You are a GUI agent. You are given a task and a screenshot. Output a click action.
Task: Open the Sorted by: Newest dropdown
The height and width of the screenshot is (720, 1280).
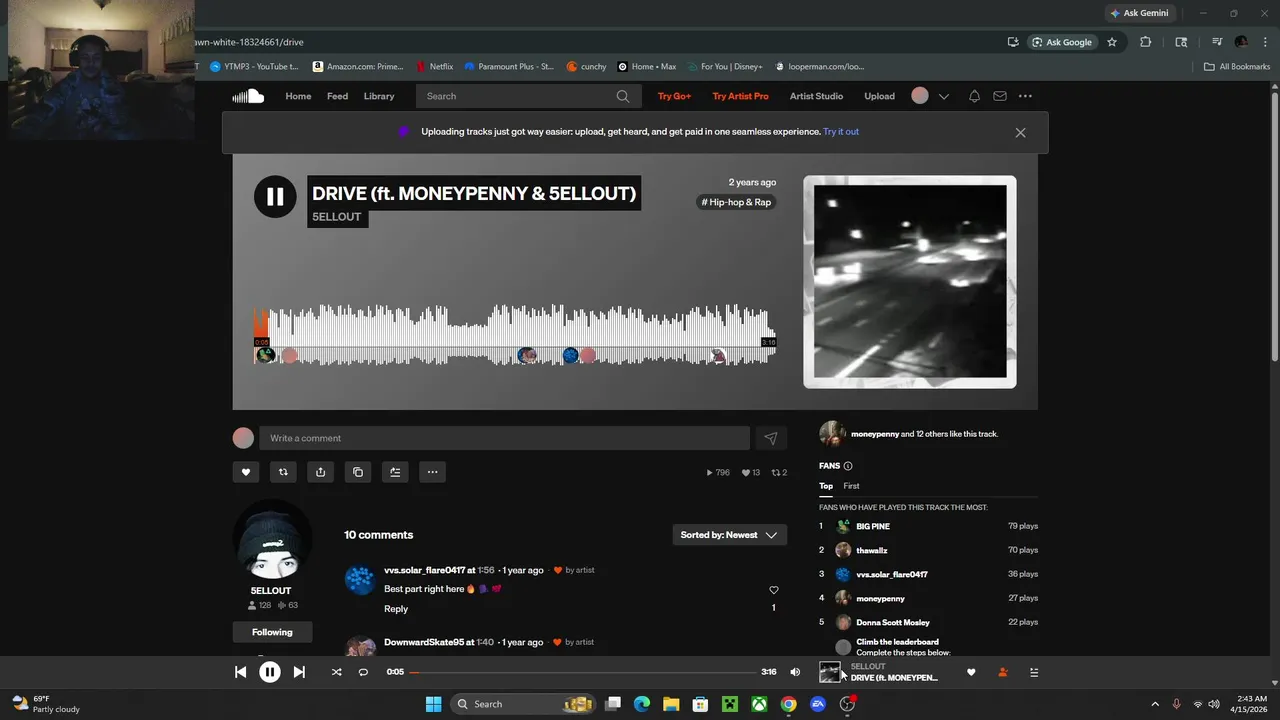[x=729, y=535]
